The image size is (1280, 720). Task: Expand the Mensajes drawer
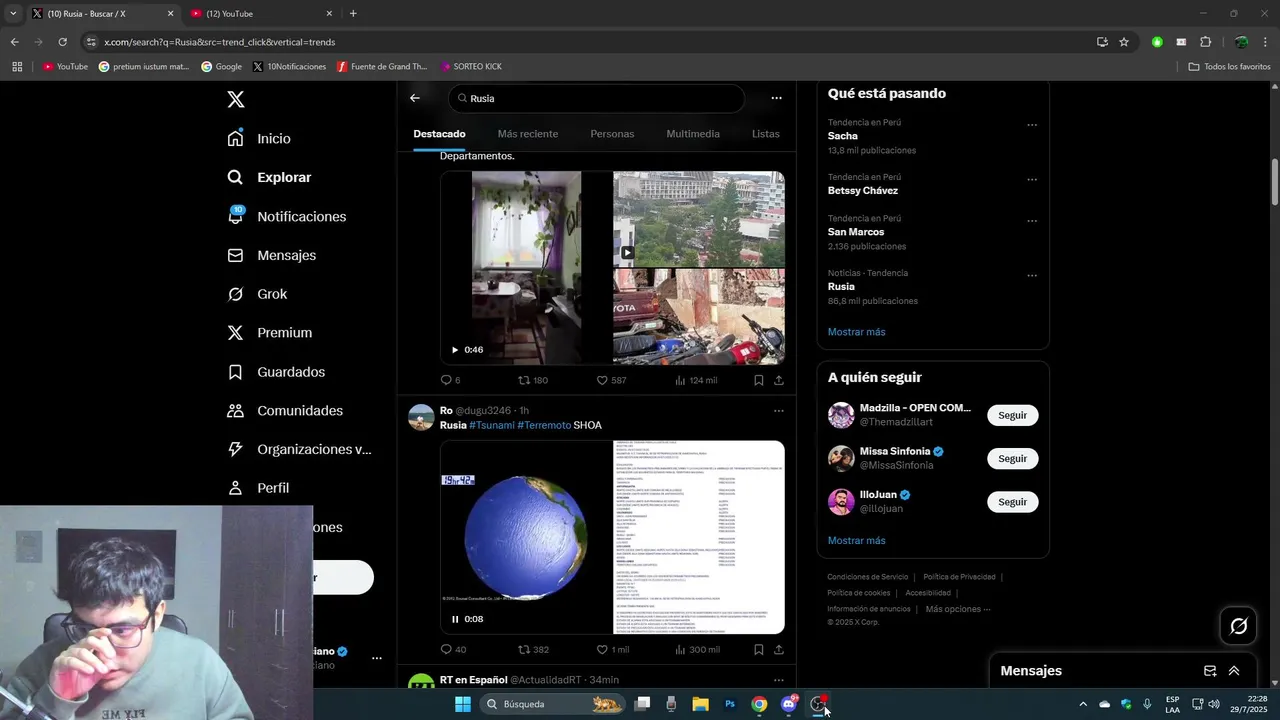click(x=1234, y=671)
